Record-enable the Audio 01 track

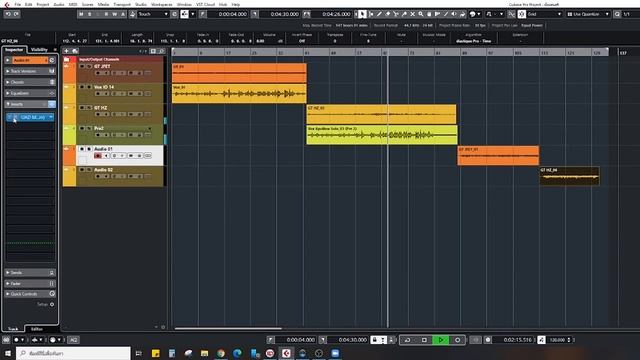(98, 156)
